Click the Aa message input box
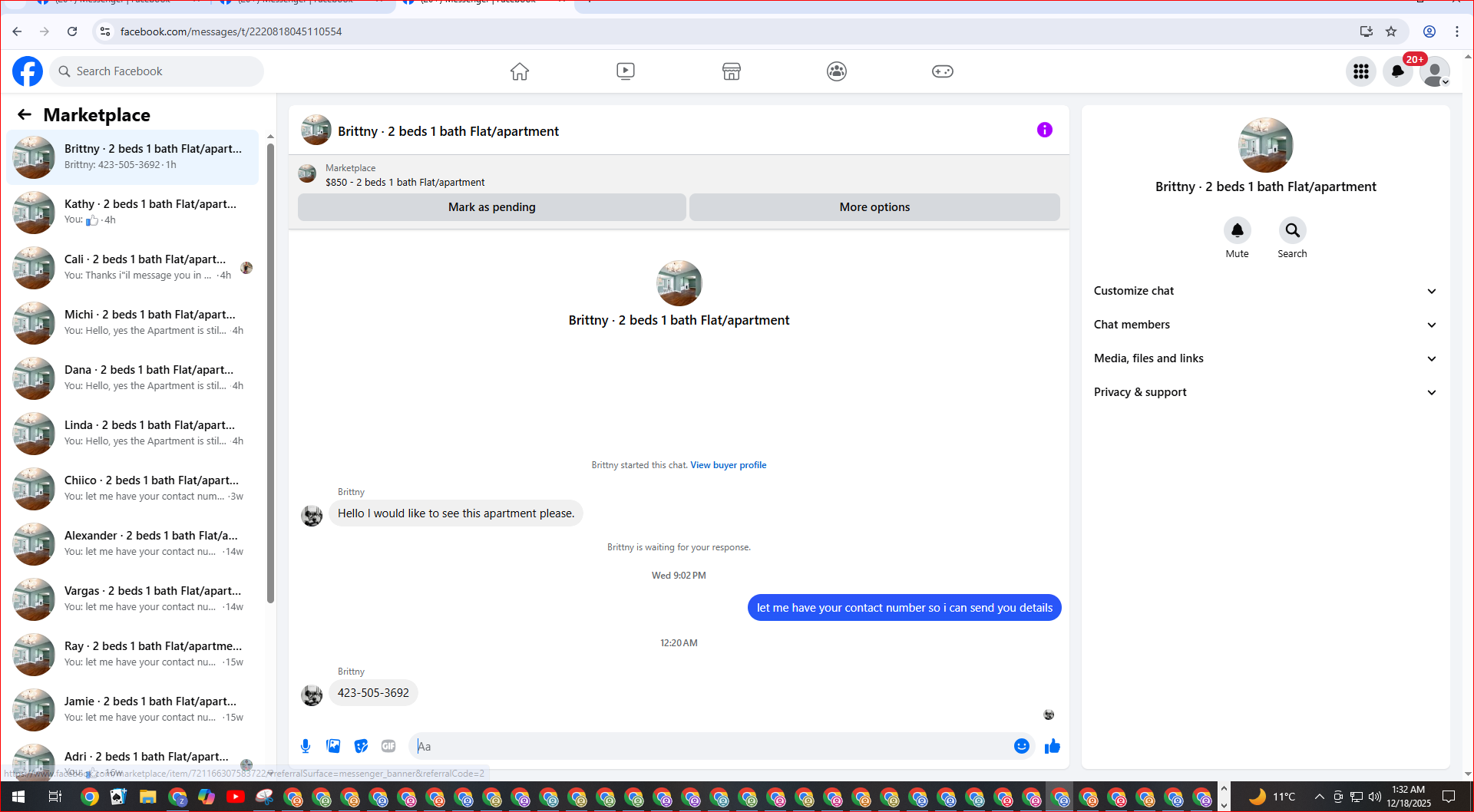Viewport: 1474px width, 812px height. point(712,746)
